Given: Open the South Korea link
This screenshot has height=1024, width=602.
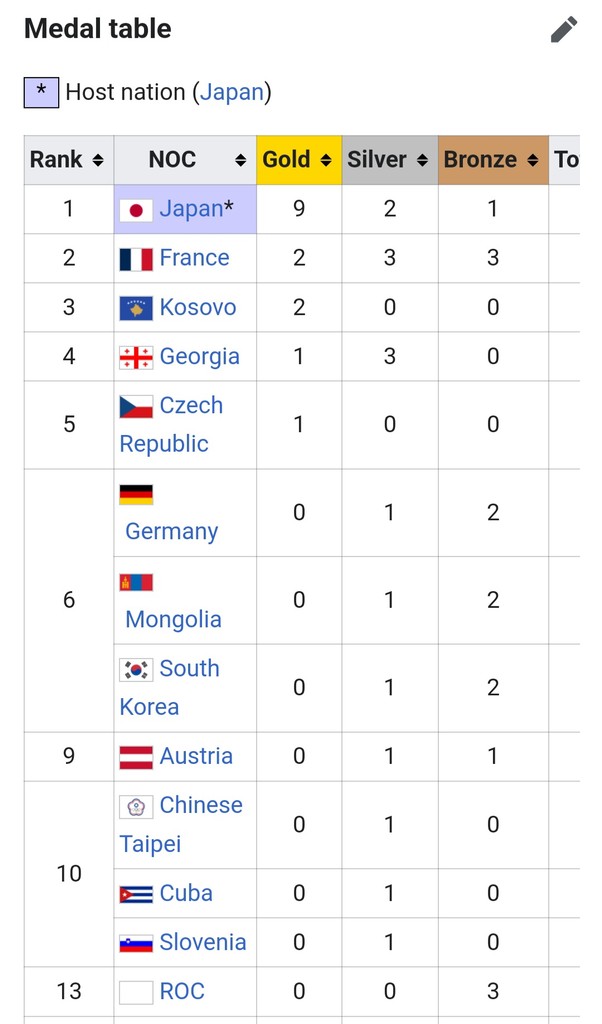Looking at the screenshot, I should click(189, 669).
